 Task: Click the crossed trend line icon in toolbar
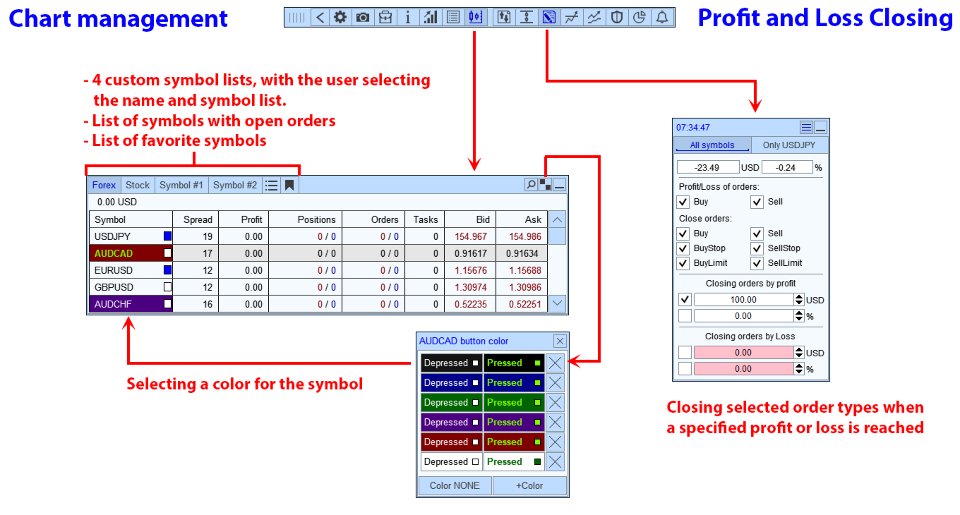[x=571, y=17]
